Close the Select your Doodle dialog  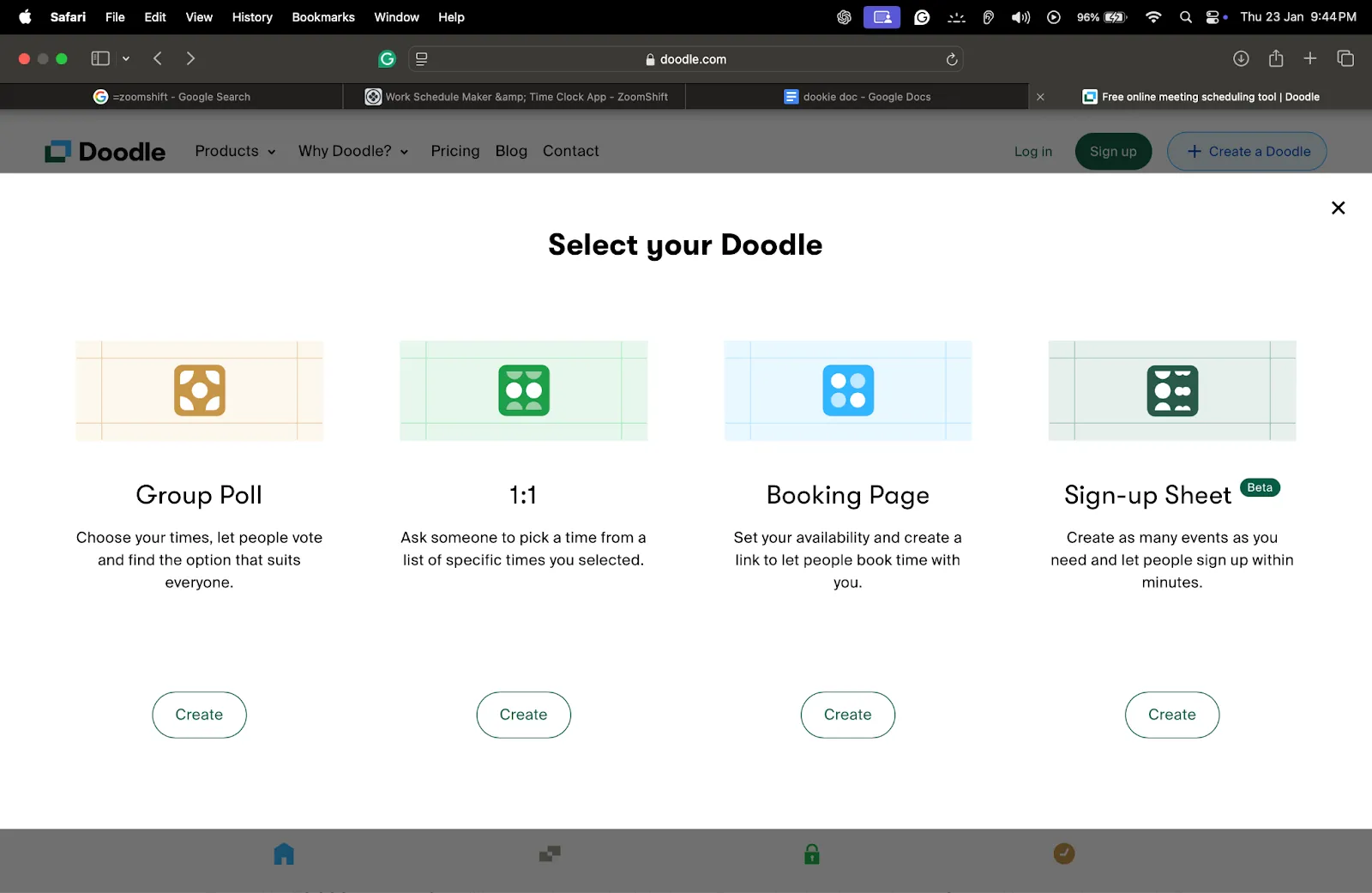pos(1338,208)
